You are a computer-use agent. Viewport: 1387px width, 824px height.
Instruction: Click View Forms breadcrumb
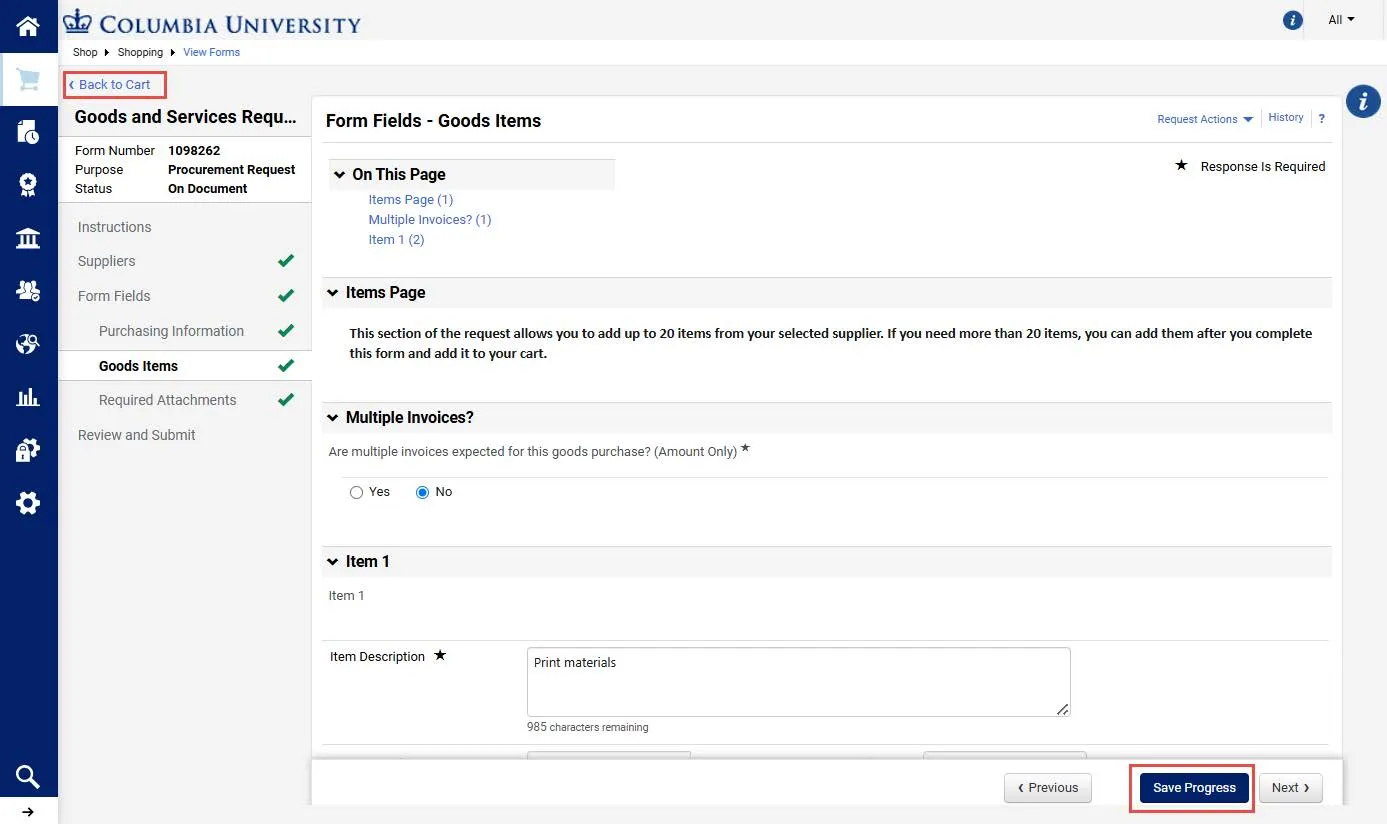(x=212, y=52)
